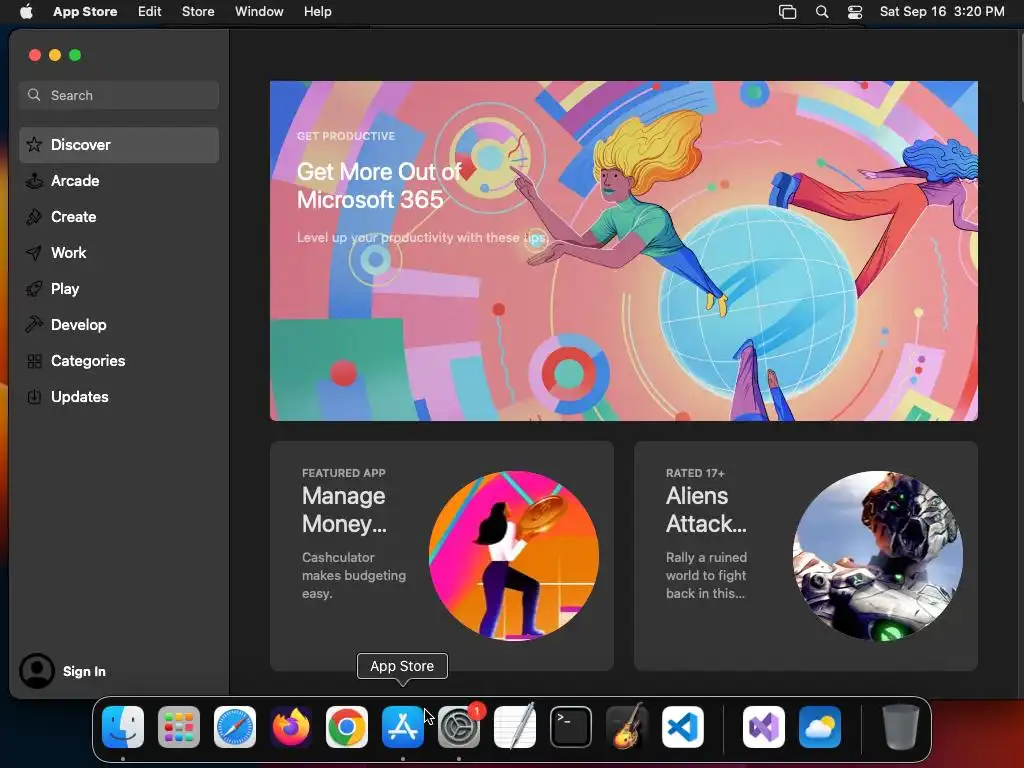Open Launchpad from the Dock

pyautogui.click(x=179, y=727)
